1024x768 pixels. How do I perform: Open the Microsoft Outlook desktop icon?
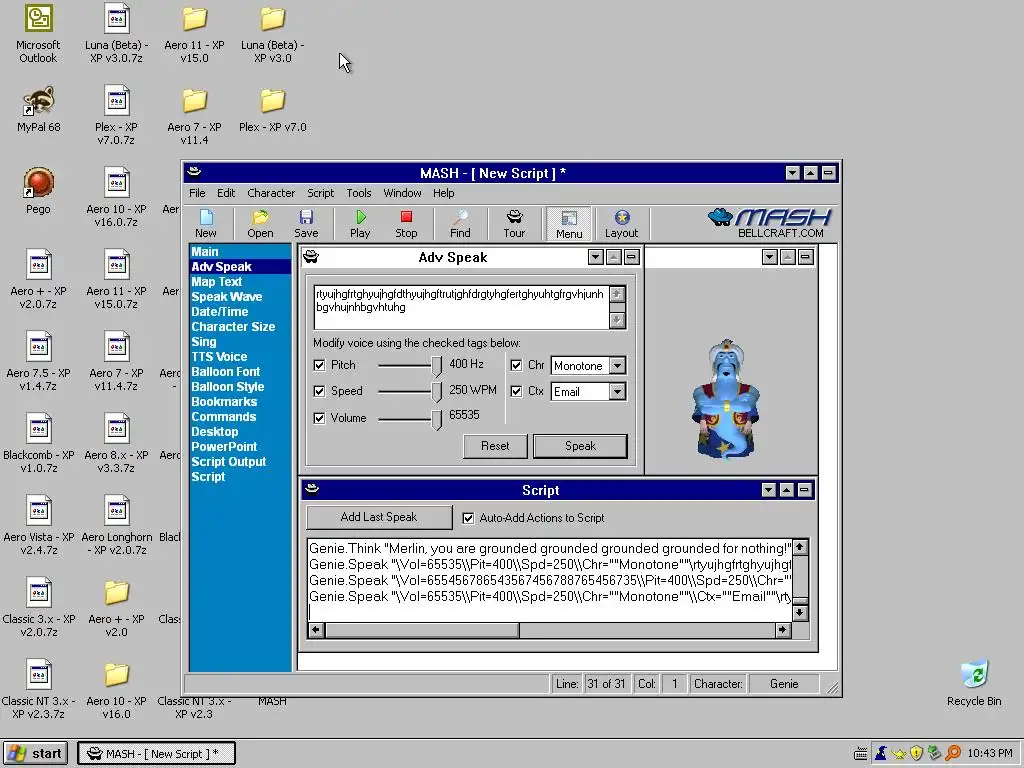coord(38,33)
